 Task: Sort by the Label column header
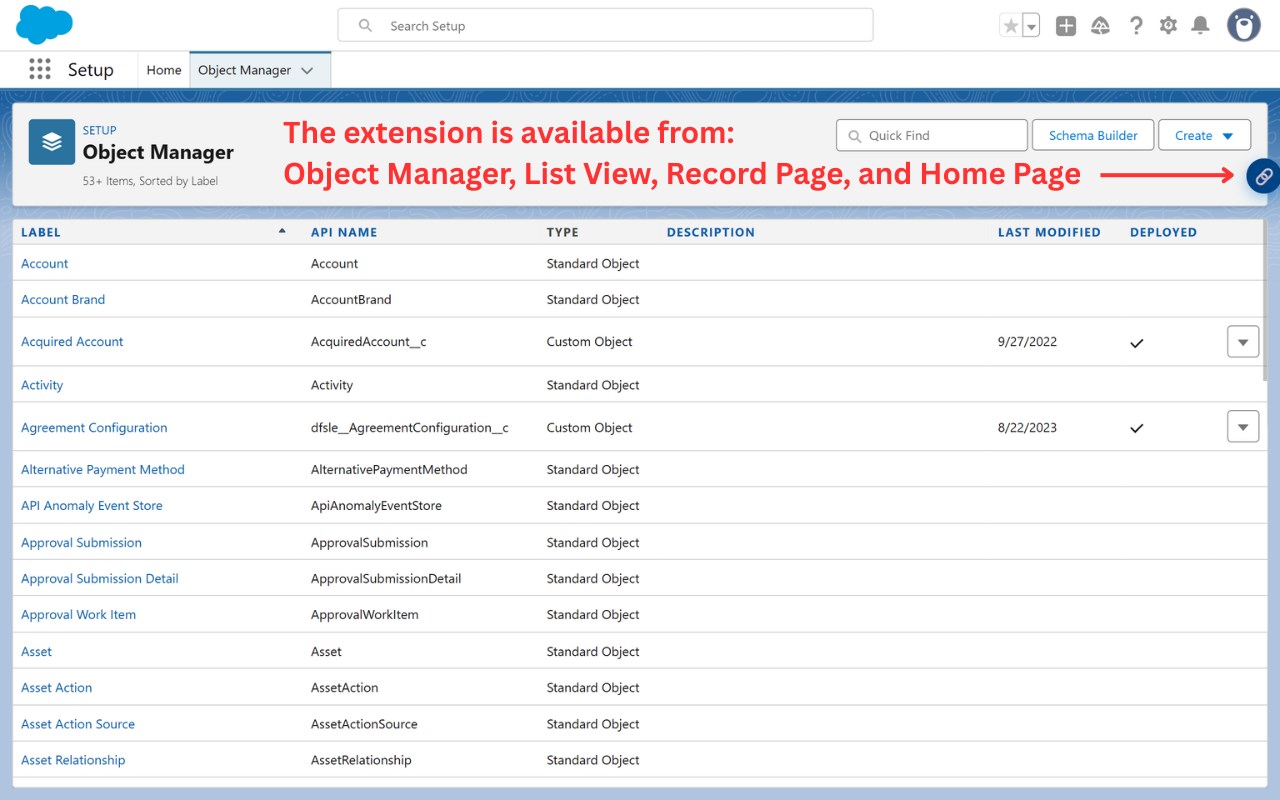point(41,232)
